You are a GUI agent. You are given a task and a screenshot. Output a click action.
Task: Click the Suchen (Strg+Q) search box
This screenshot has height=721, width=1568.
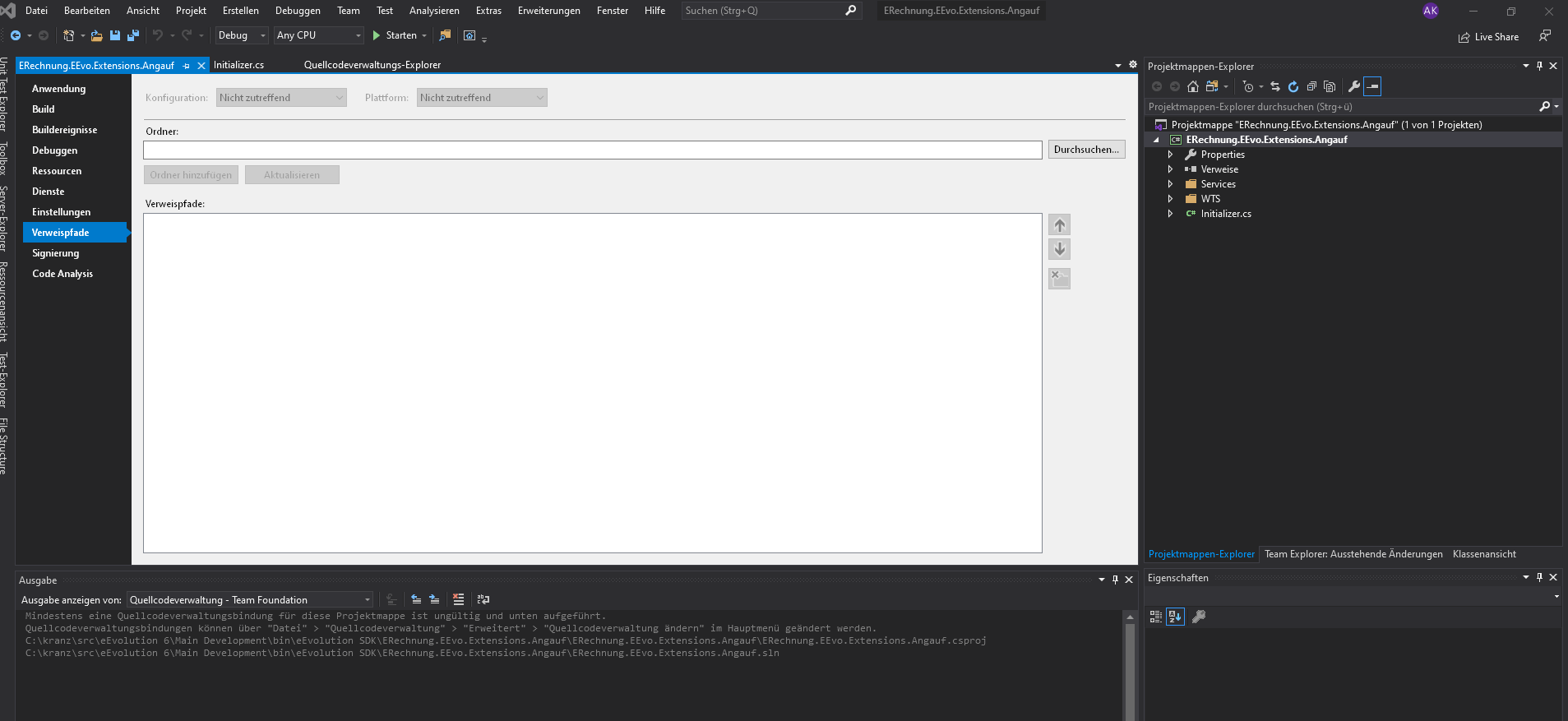coord(771,11)
